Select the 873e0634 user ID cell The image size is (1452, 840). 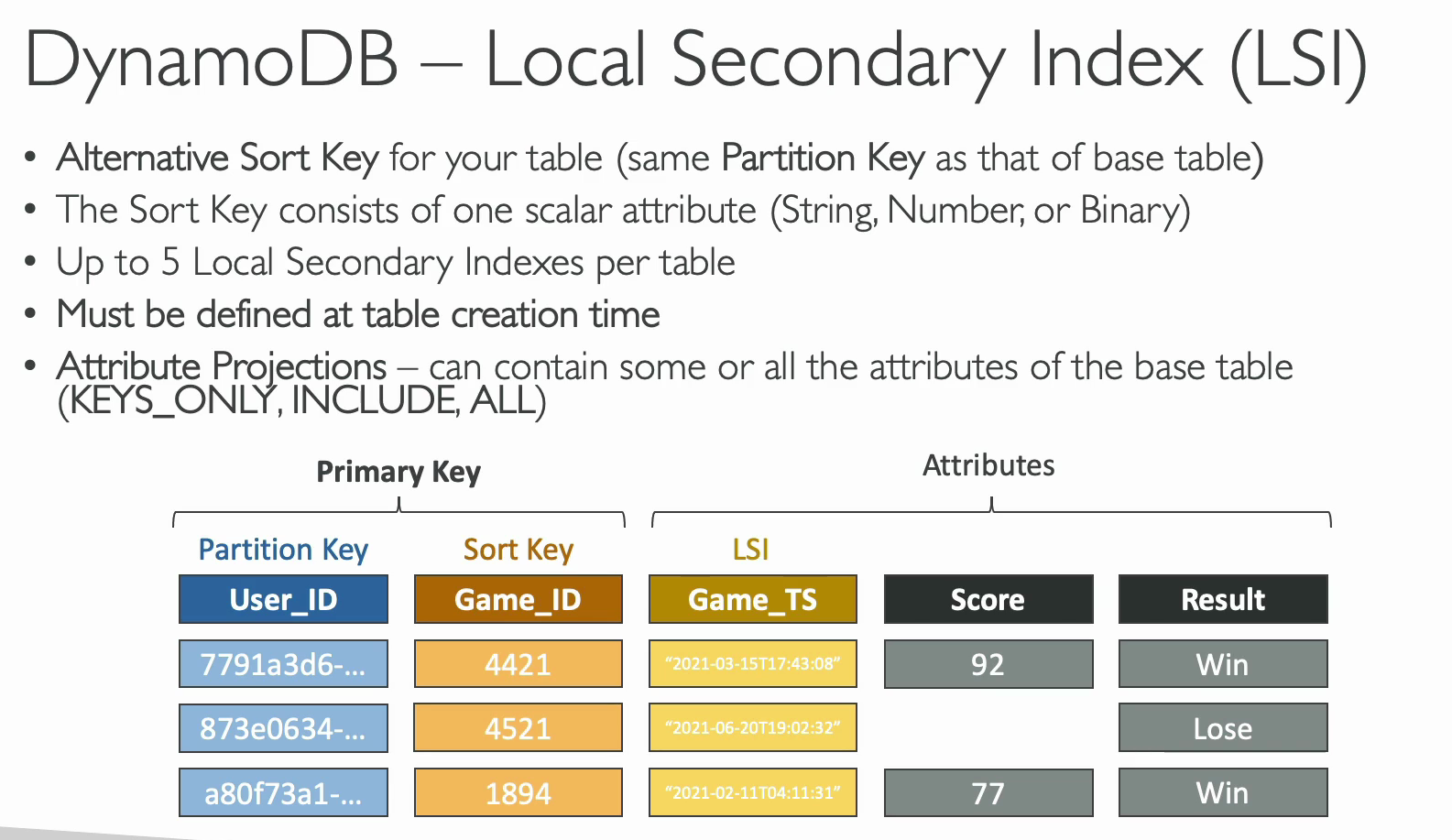[x=283, y=727]
